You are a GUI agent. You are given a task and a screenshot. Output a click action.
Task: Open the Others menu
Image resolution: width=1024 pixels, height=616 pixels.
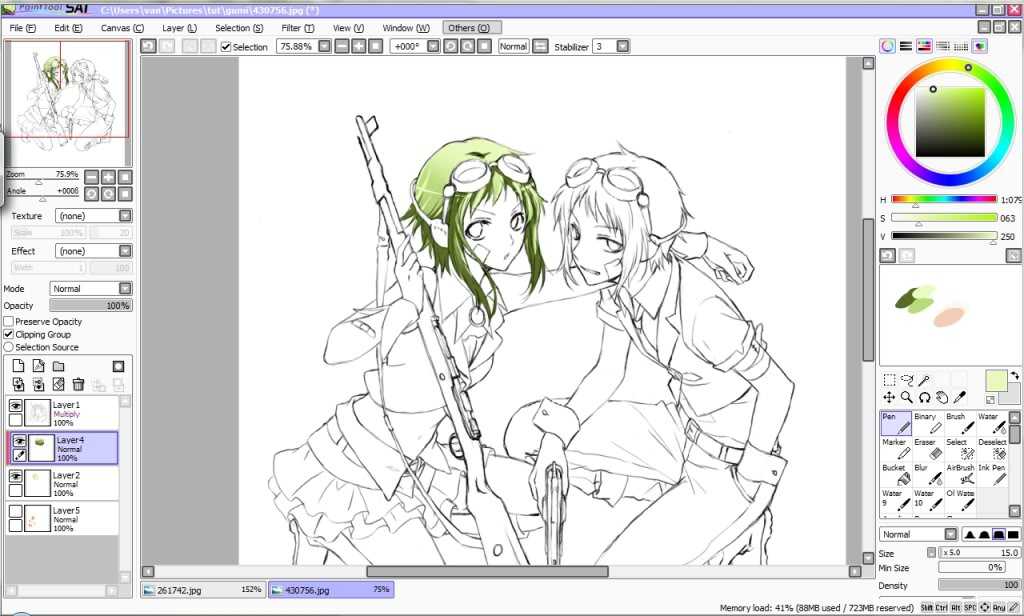472,28
